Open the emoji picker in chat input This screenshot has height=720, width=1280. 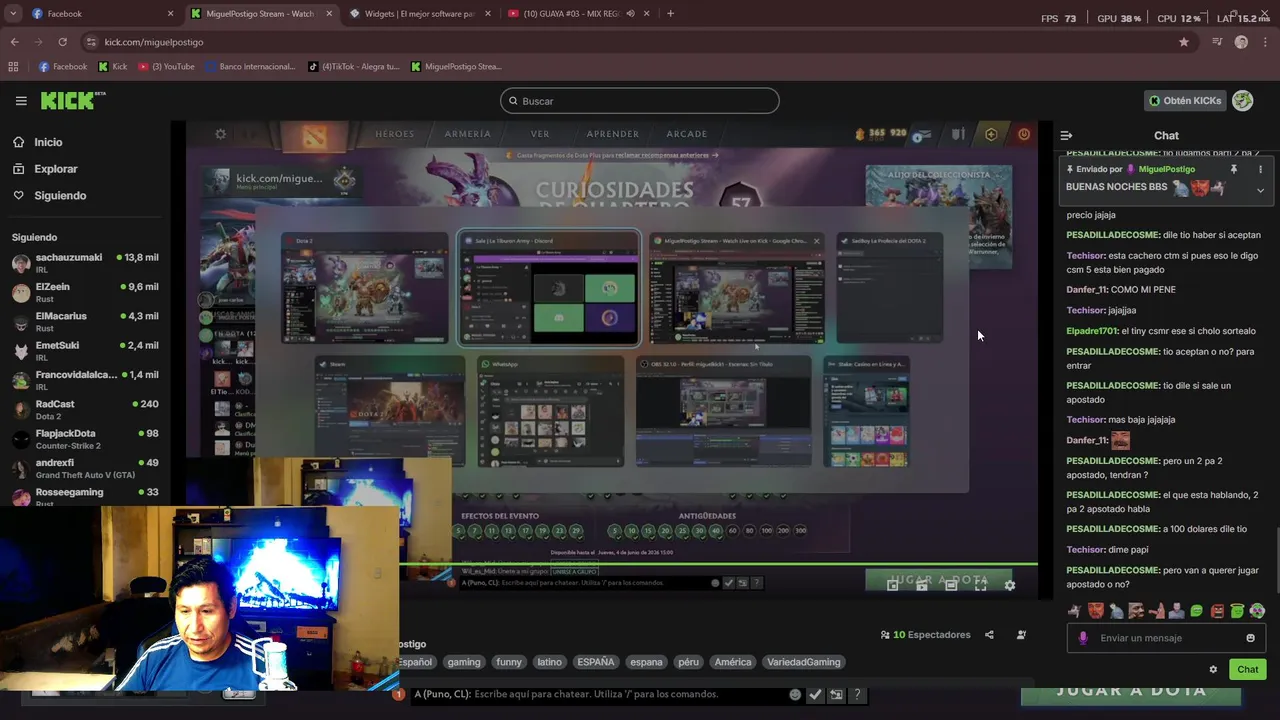click(1250, 638)
